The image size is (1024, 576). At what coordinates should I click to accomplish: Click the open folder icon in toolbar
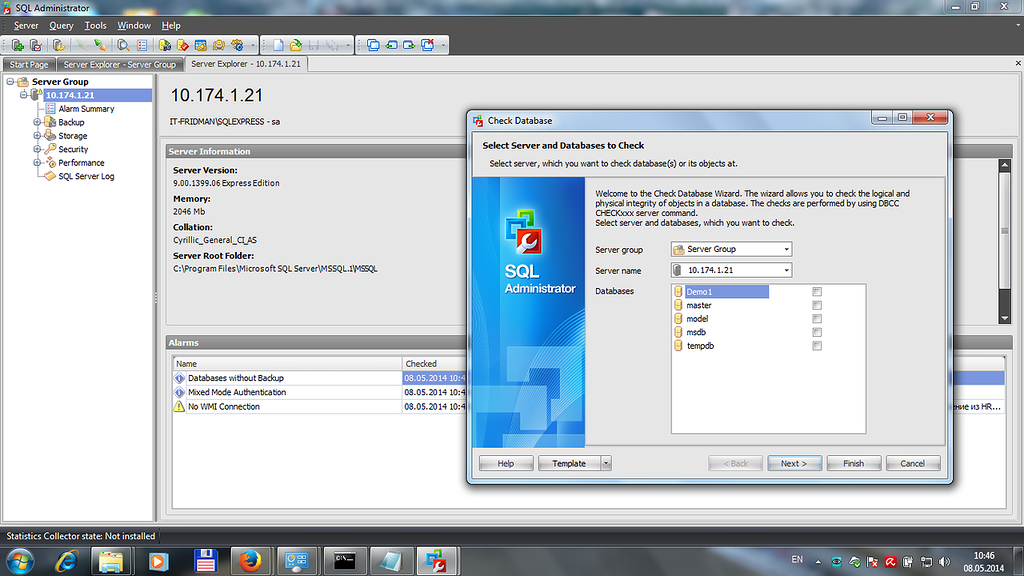click(x=294, y=45)
